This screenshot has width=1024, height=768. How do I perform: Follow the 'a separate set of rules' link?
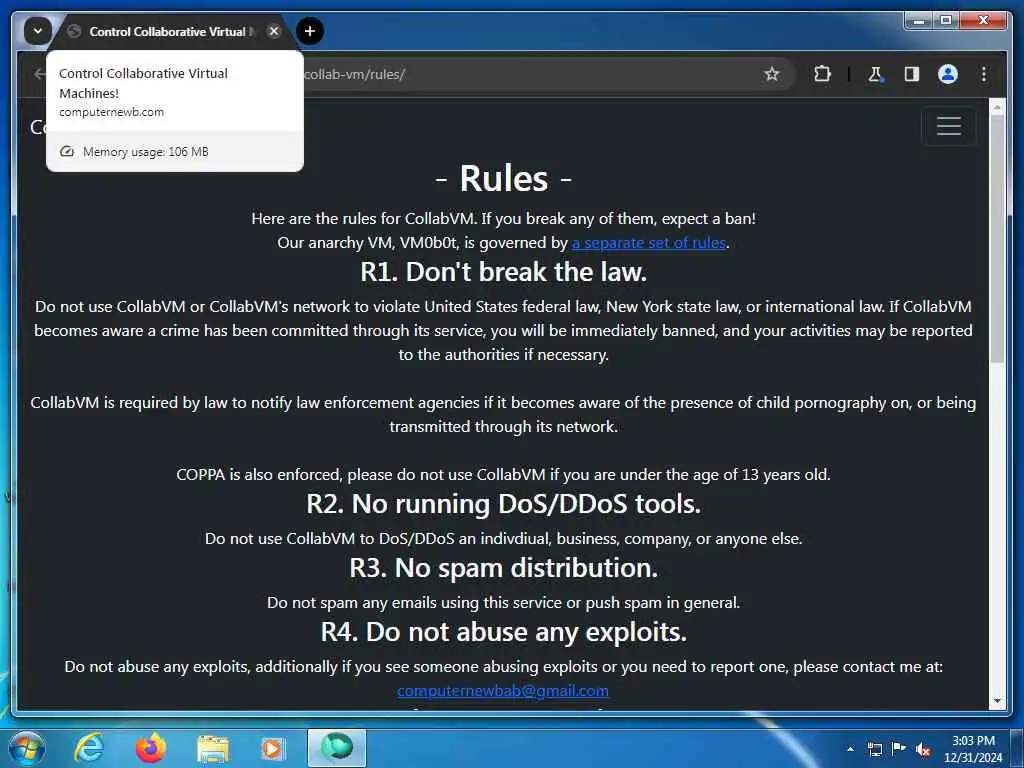(649, 243)
